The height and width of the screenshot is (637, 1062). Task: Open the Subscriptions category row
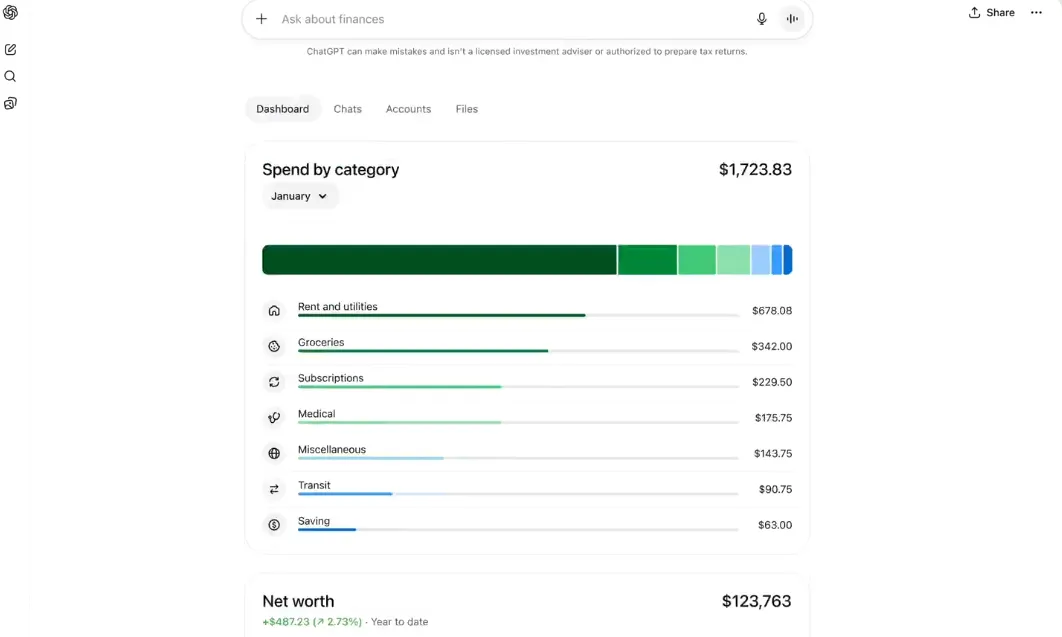527,382
